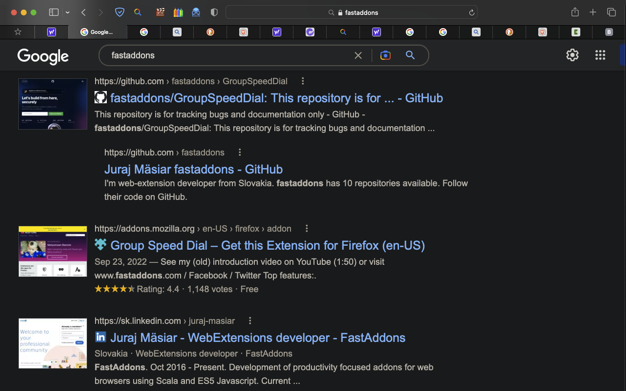Open the GitHub result preview thumbnail
Screen dimensions: 626x391
point(53,104)
